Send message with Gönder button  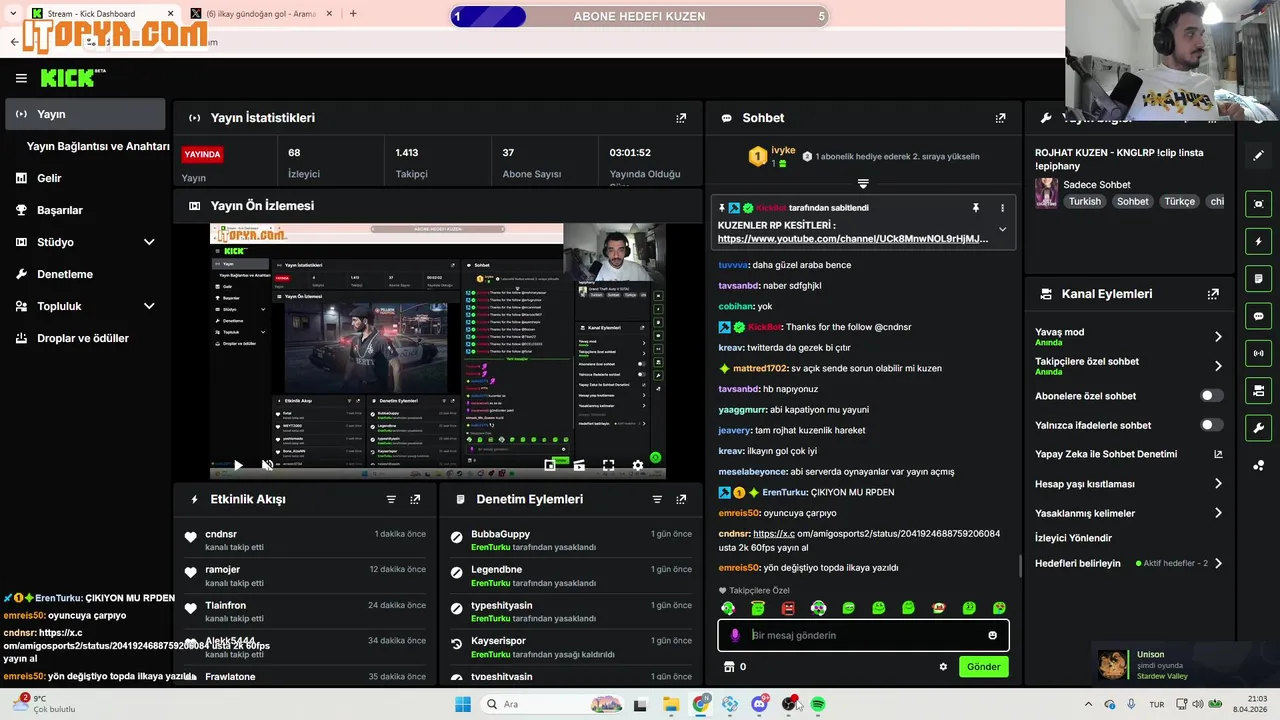[x=983, y=667]
